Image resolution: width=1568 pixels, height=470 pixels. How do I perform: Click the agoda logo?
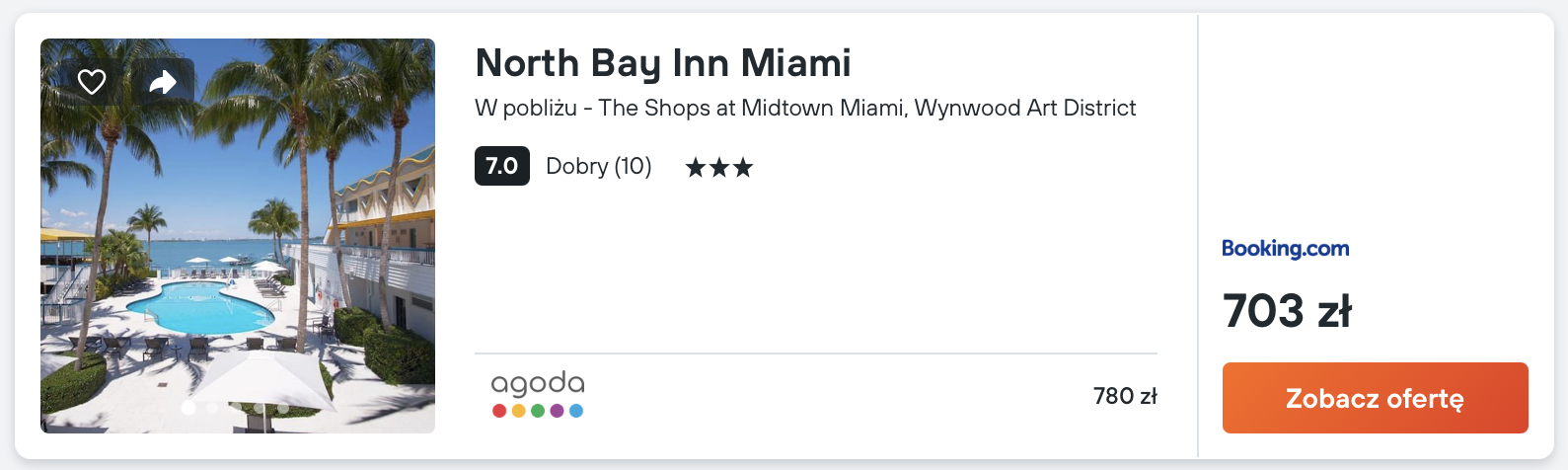[538, 394]
